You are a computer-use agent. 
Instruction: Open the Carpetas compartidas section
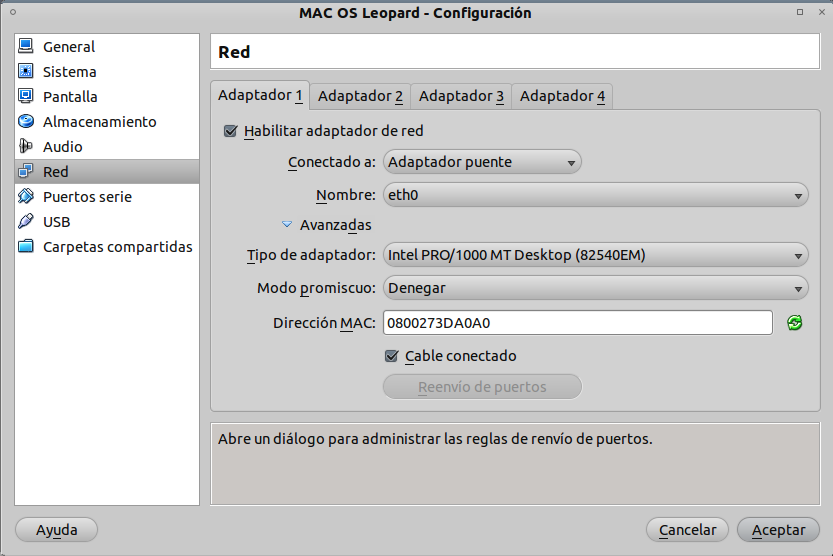click(107, 247)
